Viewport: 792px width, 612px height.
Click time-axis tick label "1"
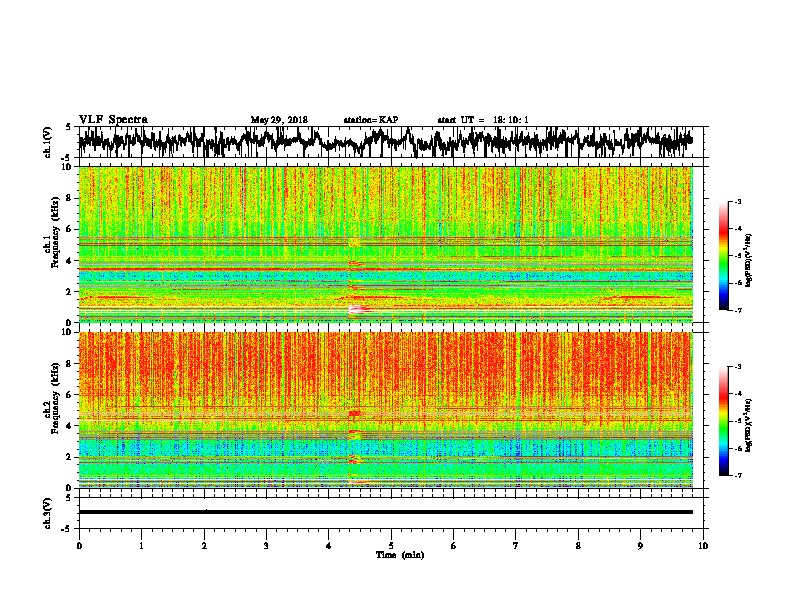141,546
